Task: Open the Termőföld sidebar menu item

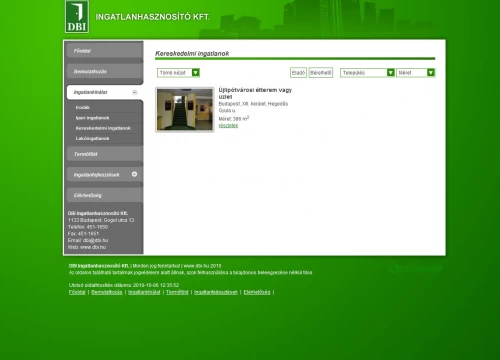Action: click(x=105, y=154)
